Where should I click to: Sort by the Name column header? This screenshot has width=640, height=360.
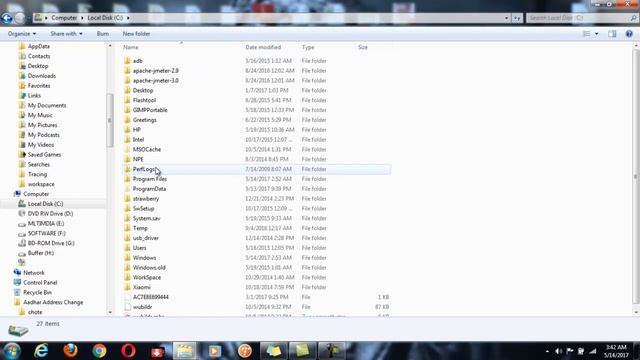coord(131,47)
